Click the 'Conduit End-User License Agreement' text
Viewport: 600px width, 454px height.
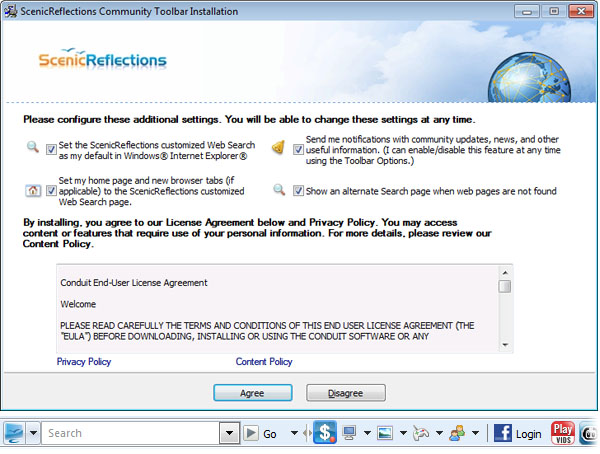coord(134,283)
